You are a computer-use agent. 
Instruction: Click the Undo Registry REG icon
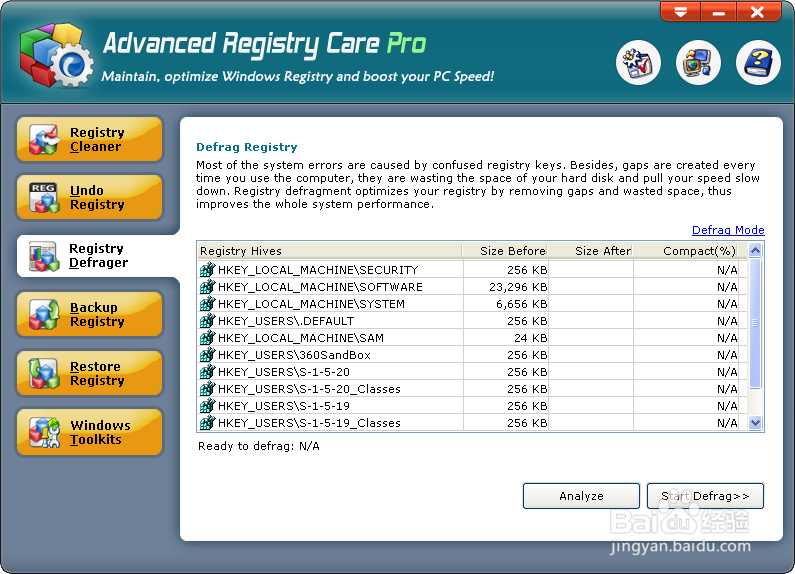click(x=44, y=198)
